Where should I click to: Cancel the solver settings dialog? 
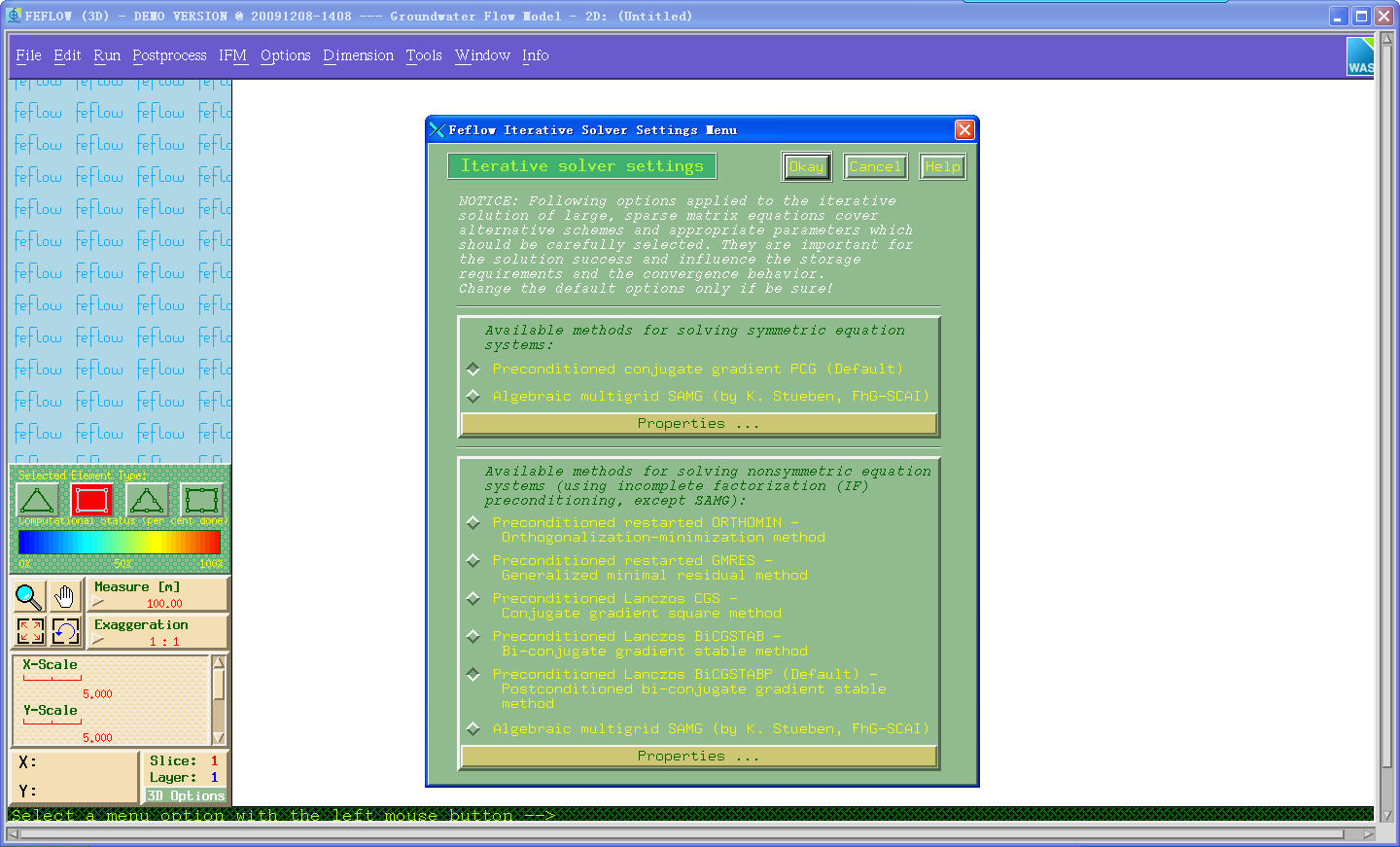(875, 167)
